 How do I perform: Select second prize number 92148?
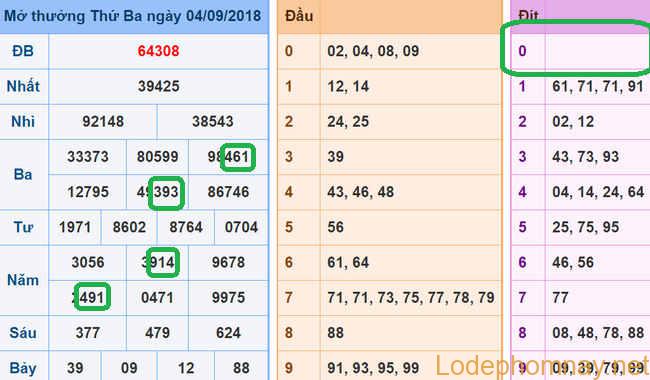pos(103,121)
